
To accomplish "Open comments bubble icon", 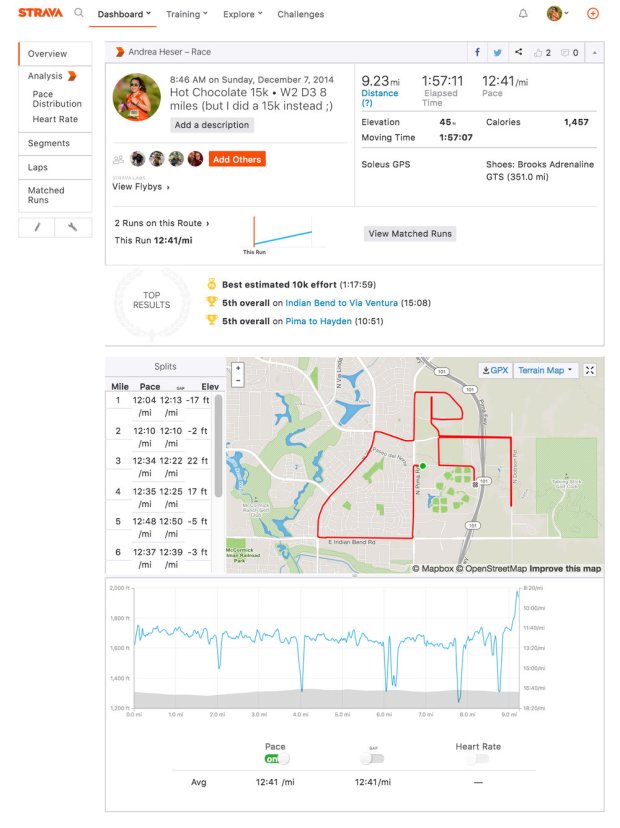I will click(569, 52).
